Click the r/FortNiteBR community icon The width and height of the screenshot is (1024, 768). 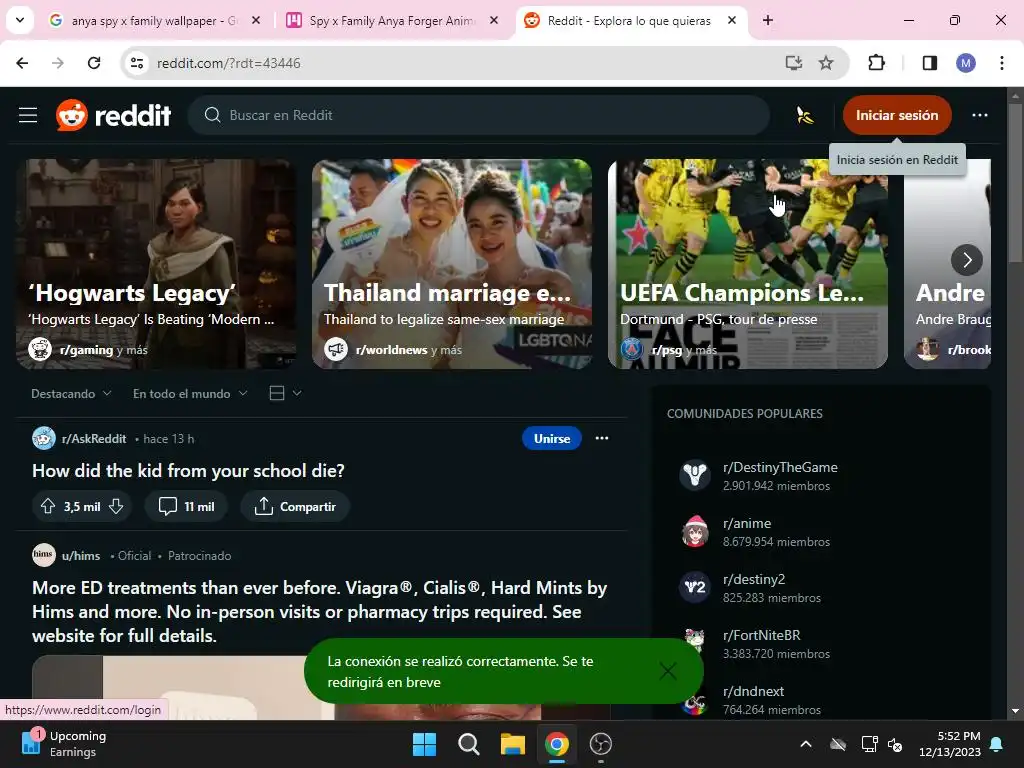coord(695,643)
